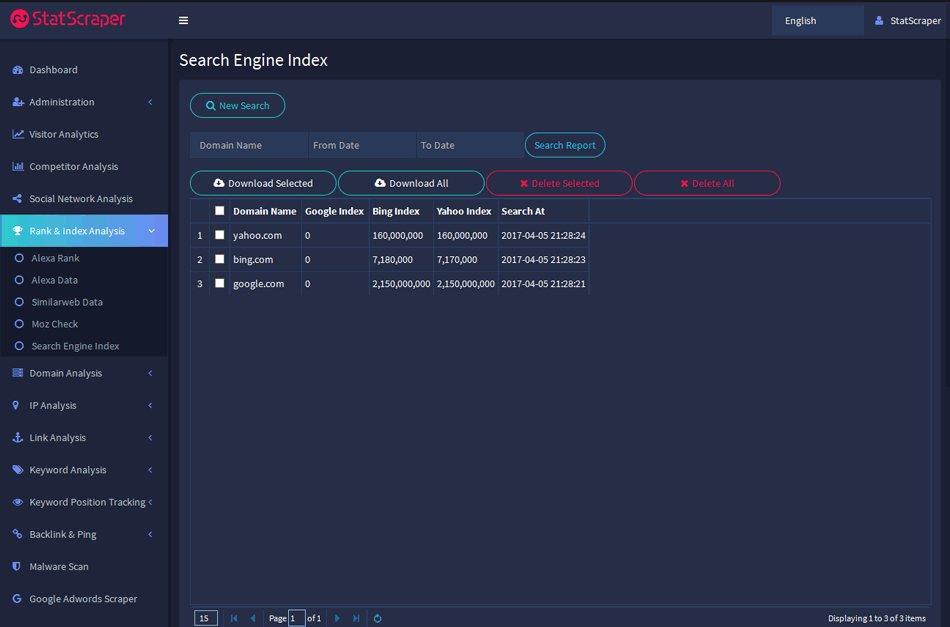Click the Keyword Analysis tags icon
This screenshot has width=950, height=627.
18,469
